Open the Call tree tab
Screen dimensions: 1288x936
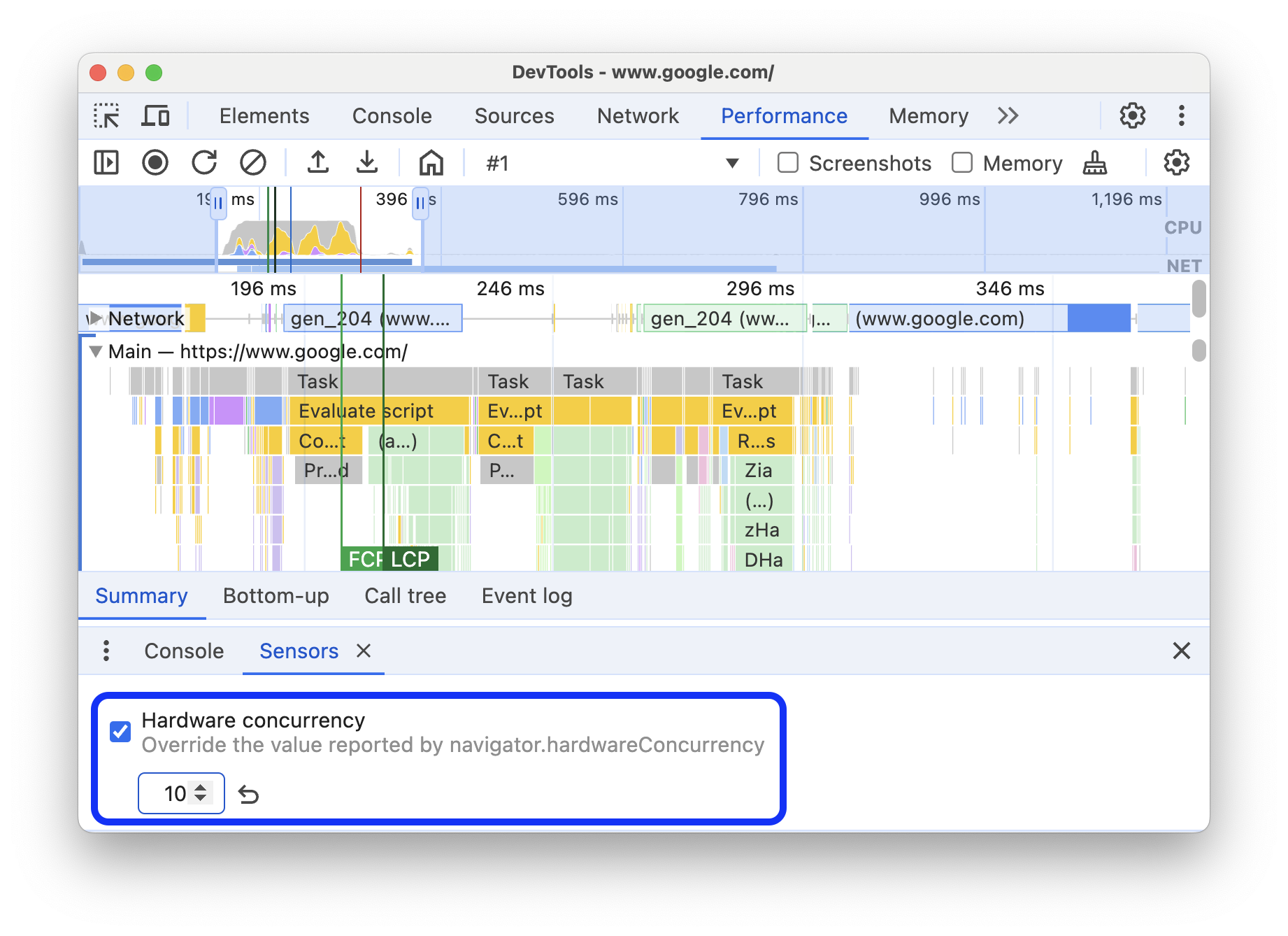(405, 595)
